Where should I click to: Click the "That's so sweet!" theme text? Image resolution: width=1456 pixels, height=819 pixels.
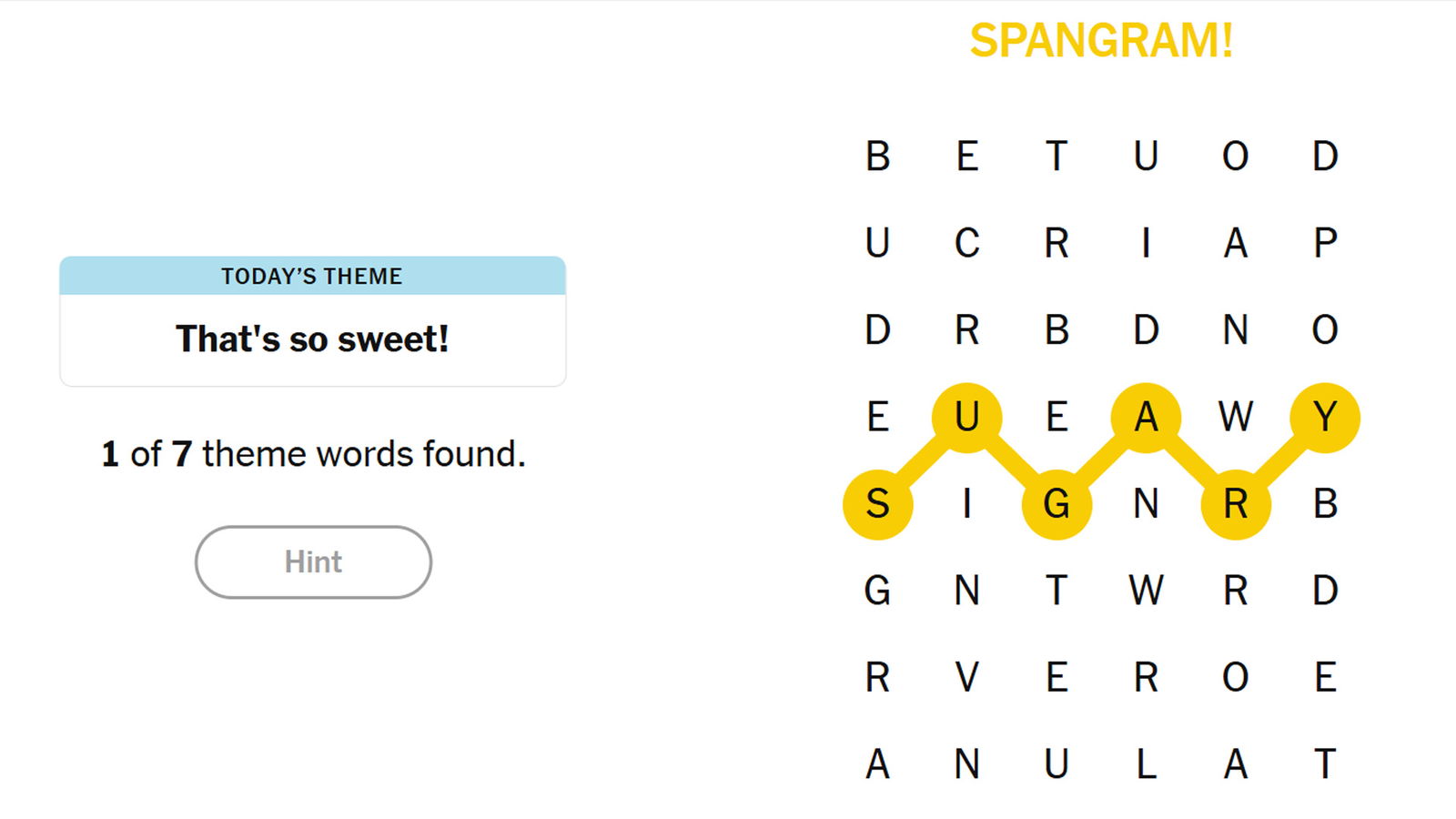[x=312, y=339]
